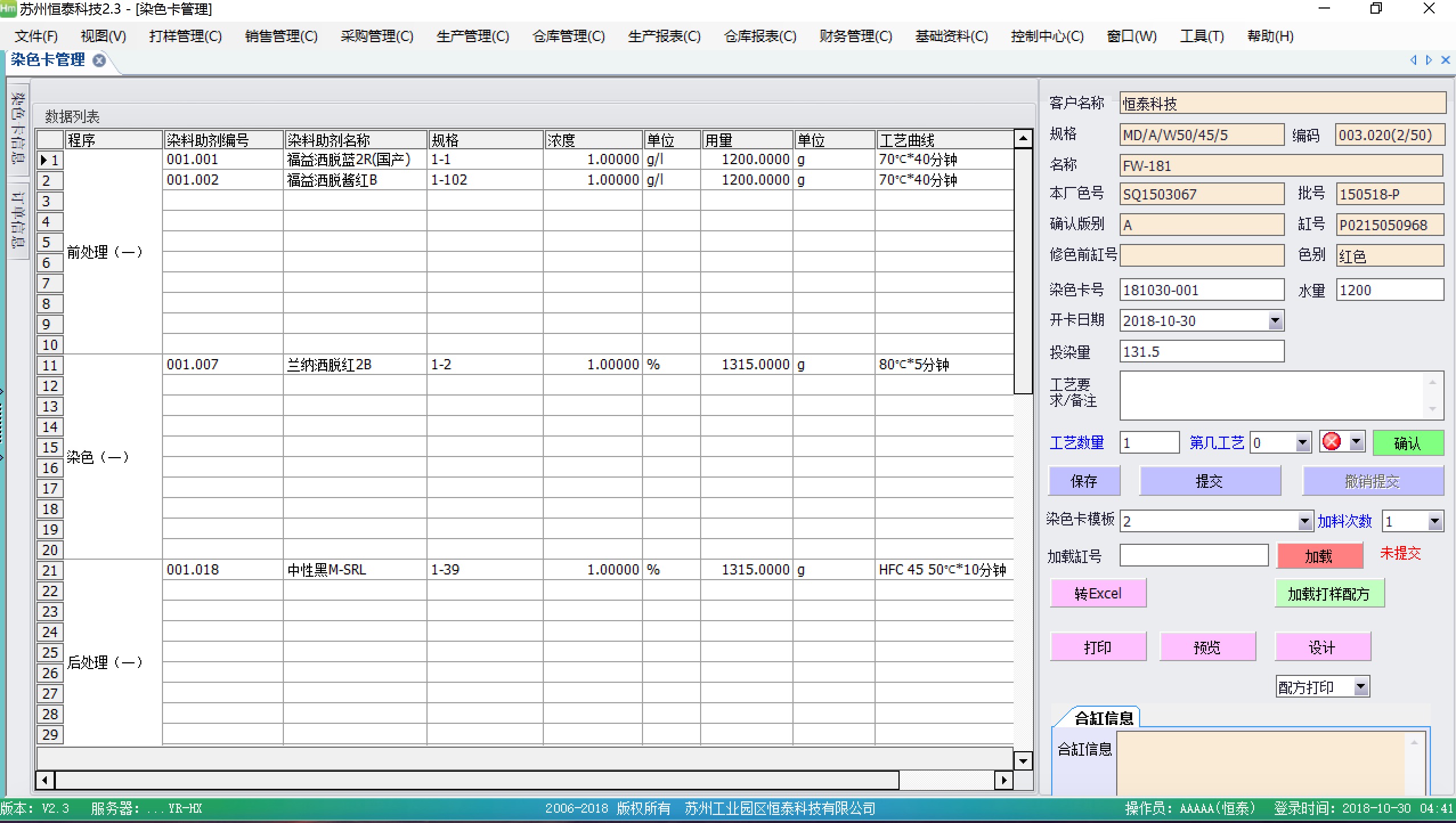Image resolution: width=1456 pixels, height=823 pixels.
Task: Open the 销售管理(C) menu
Action: (x=281, y=36)
